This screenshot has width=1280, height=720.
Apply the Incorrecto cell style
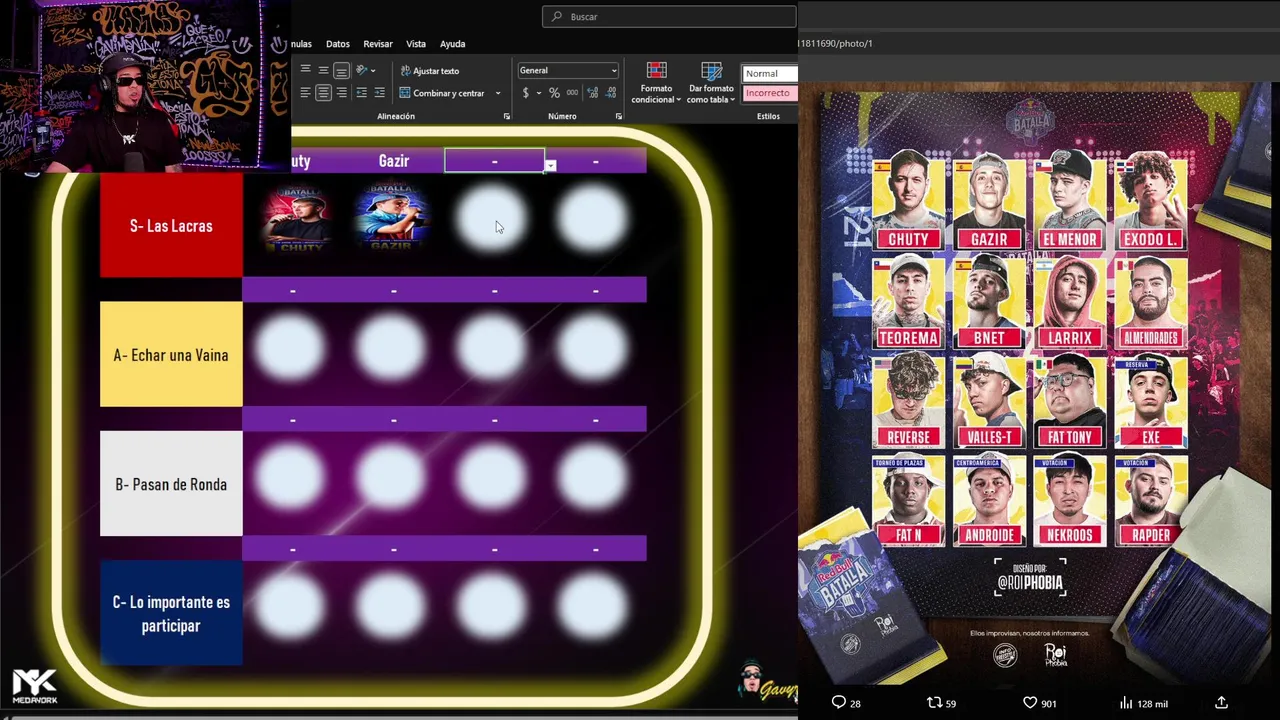pos(769,93)
